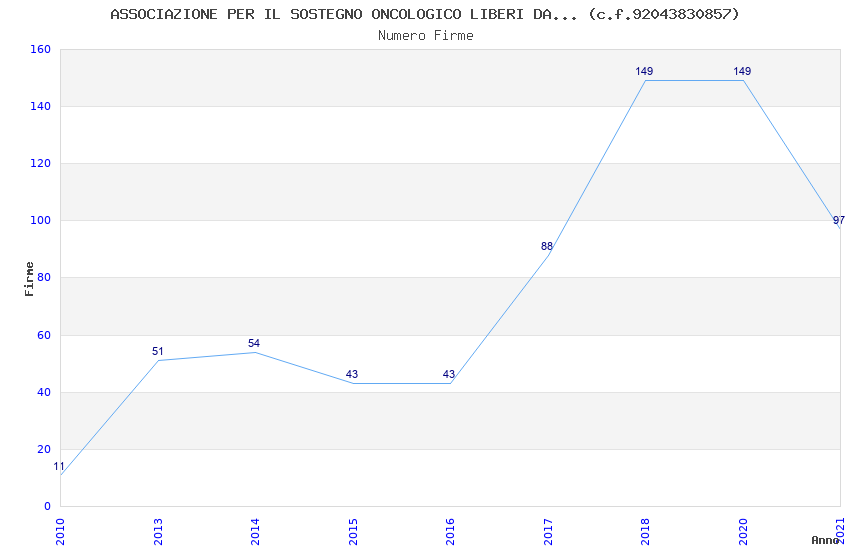Click the 'Numero Firme' subtitle
Viewport: 850px width, 550px height.
pos(426,36)
